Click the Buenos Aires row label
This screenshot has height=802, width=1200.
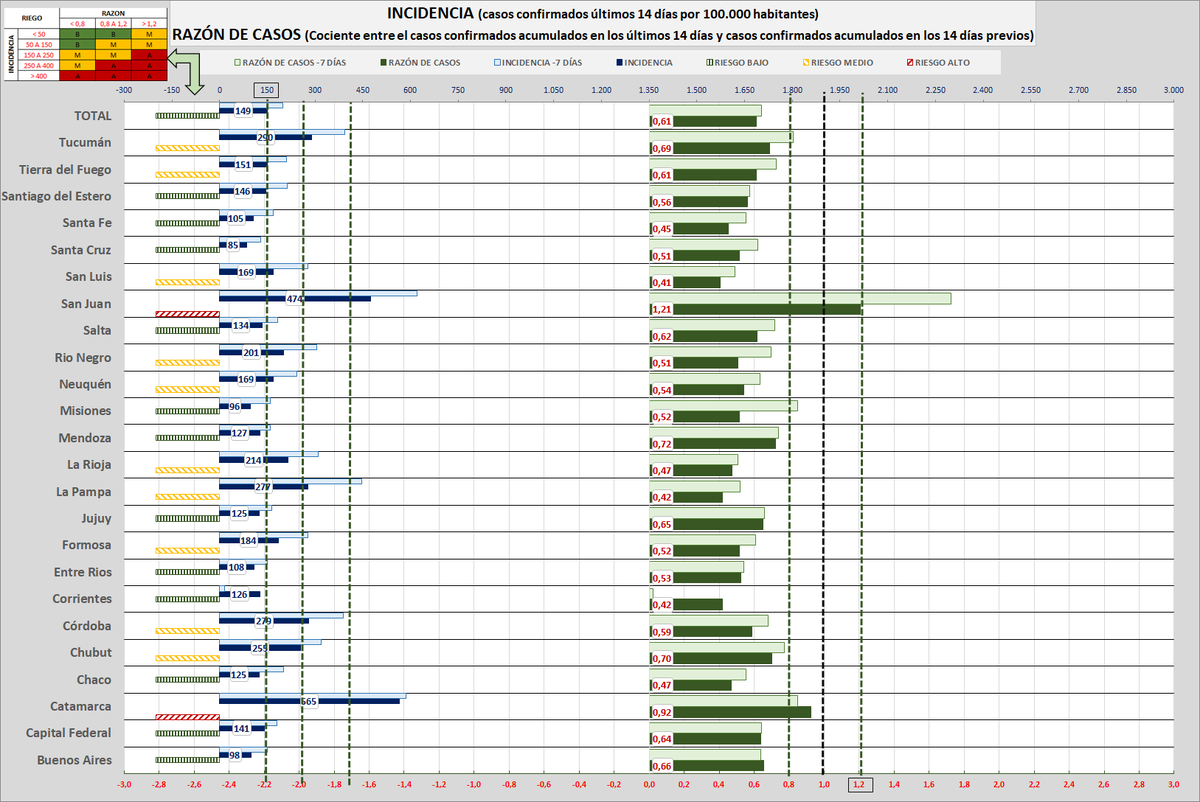(75, 760)
